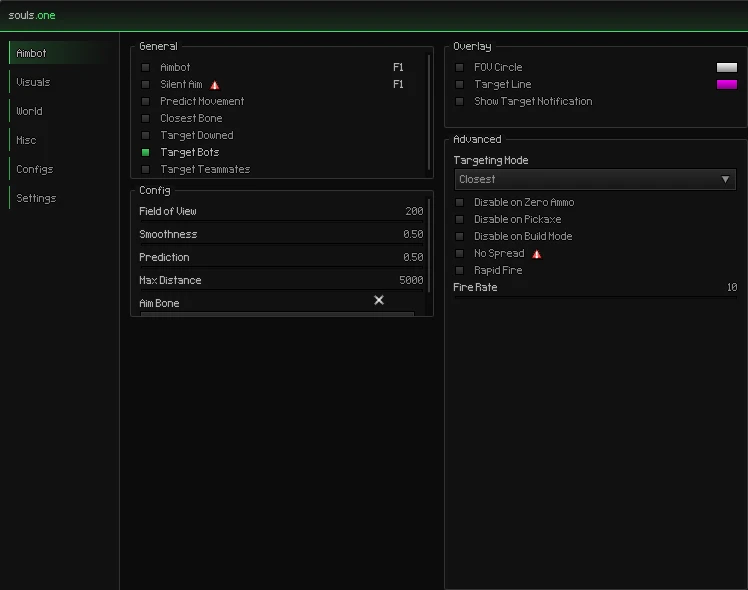The height and width of the screenshot is (590, 748).
Task: Disable the Target Bots checkbox
Action: tap(145, 152)
